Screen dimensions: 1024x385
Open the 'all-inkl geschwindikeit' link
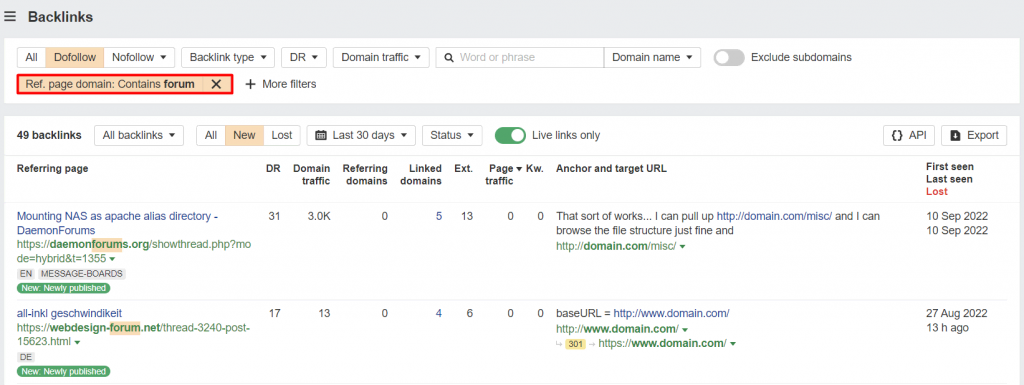(x=69, y=313)
